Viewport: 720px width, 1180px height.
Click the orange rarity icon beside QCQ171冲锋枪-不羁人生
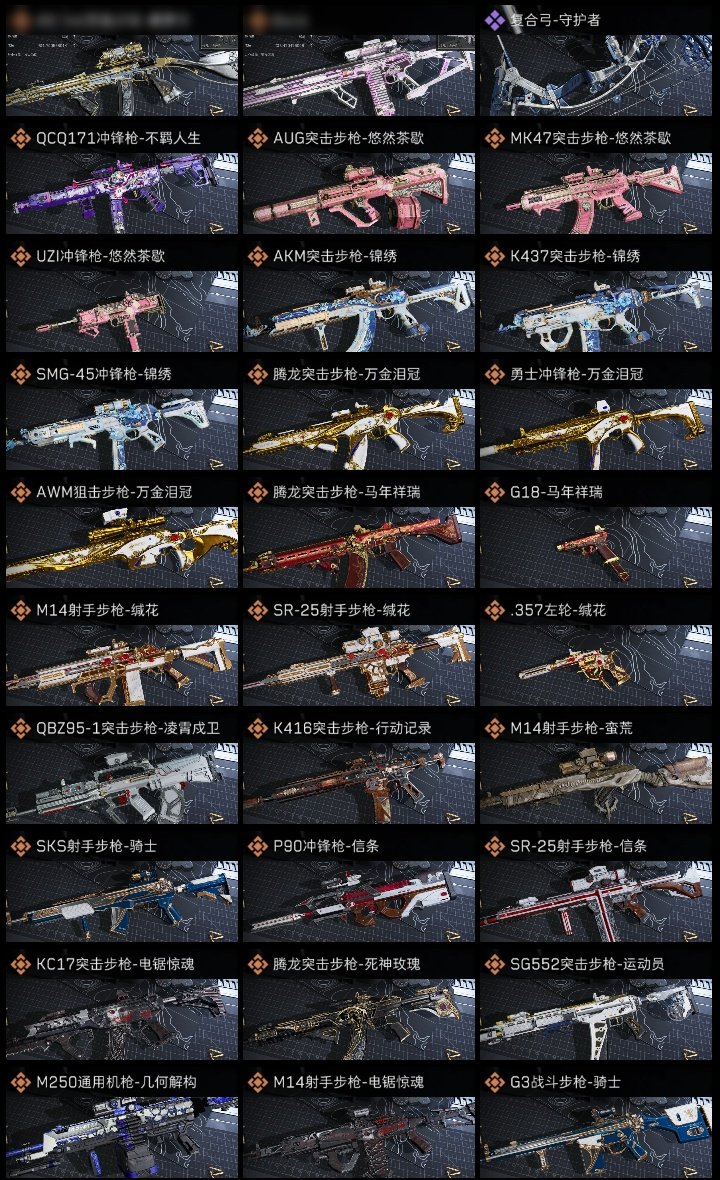tap(20, 138)
